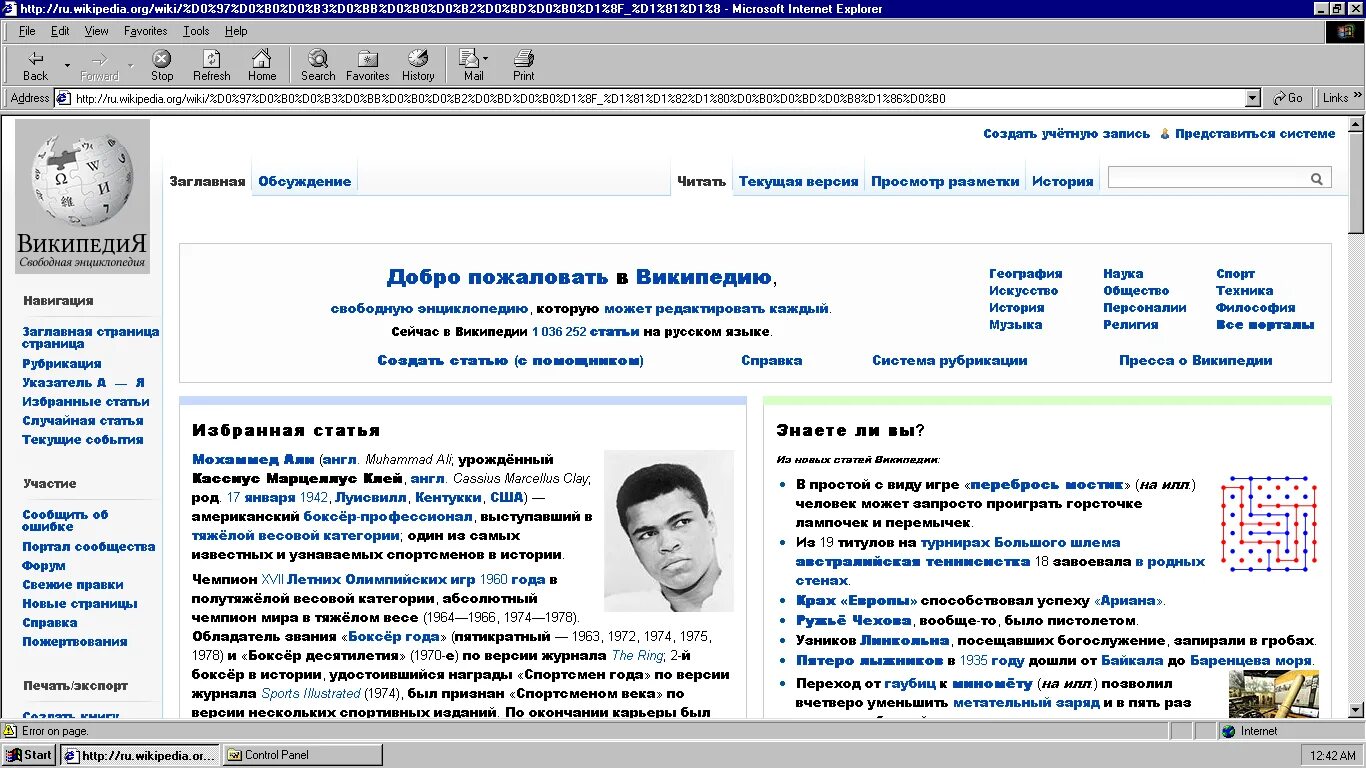Open the Пресса о Википедии link
The image size is (1366, 768).
coord(1195,360)
